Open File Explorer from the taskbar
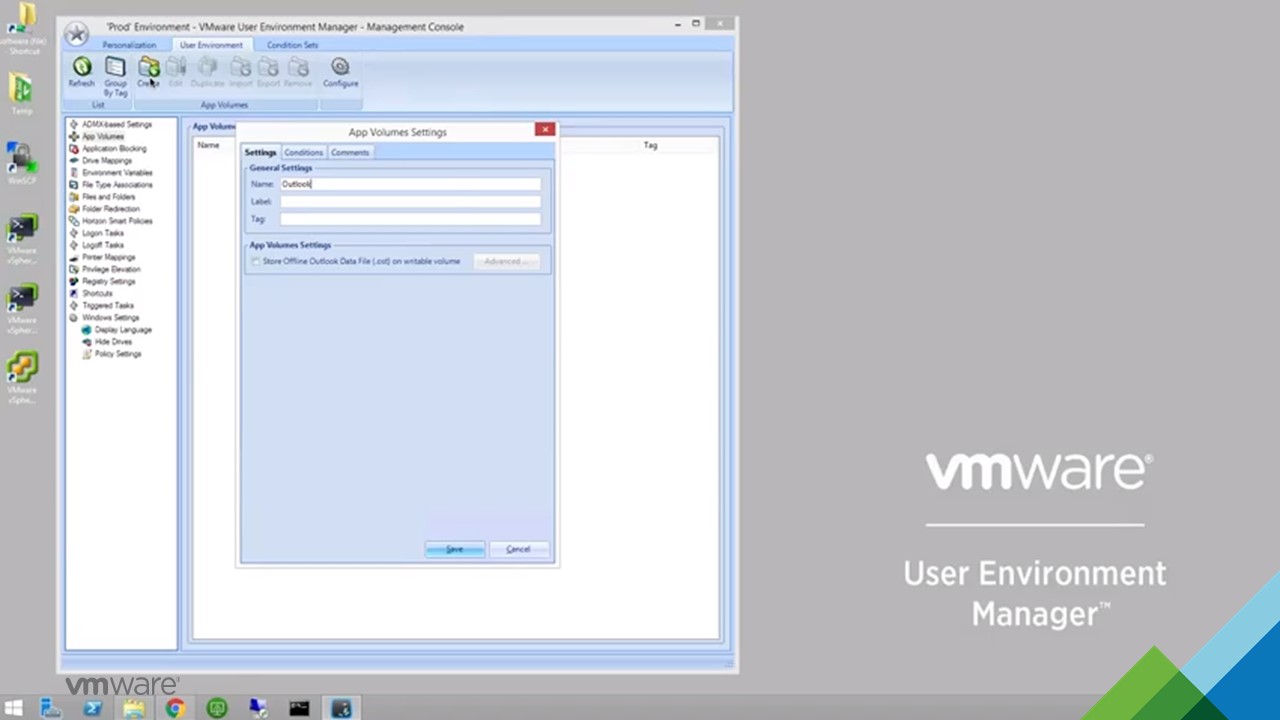The height and width of the screenshot is (720, 1280). (x=134, y=708)
